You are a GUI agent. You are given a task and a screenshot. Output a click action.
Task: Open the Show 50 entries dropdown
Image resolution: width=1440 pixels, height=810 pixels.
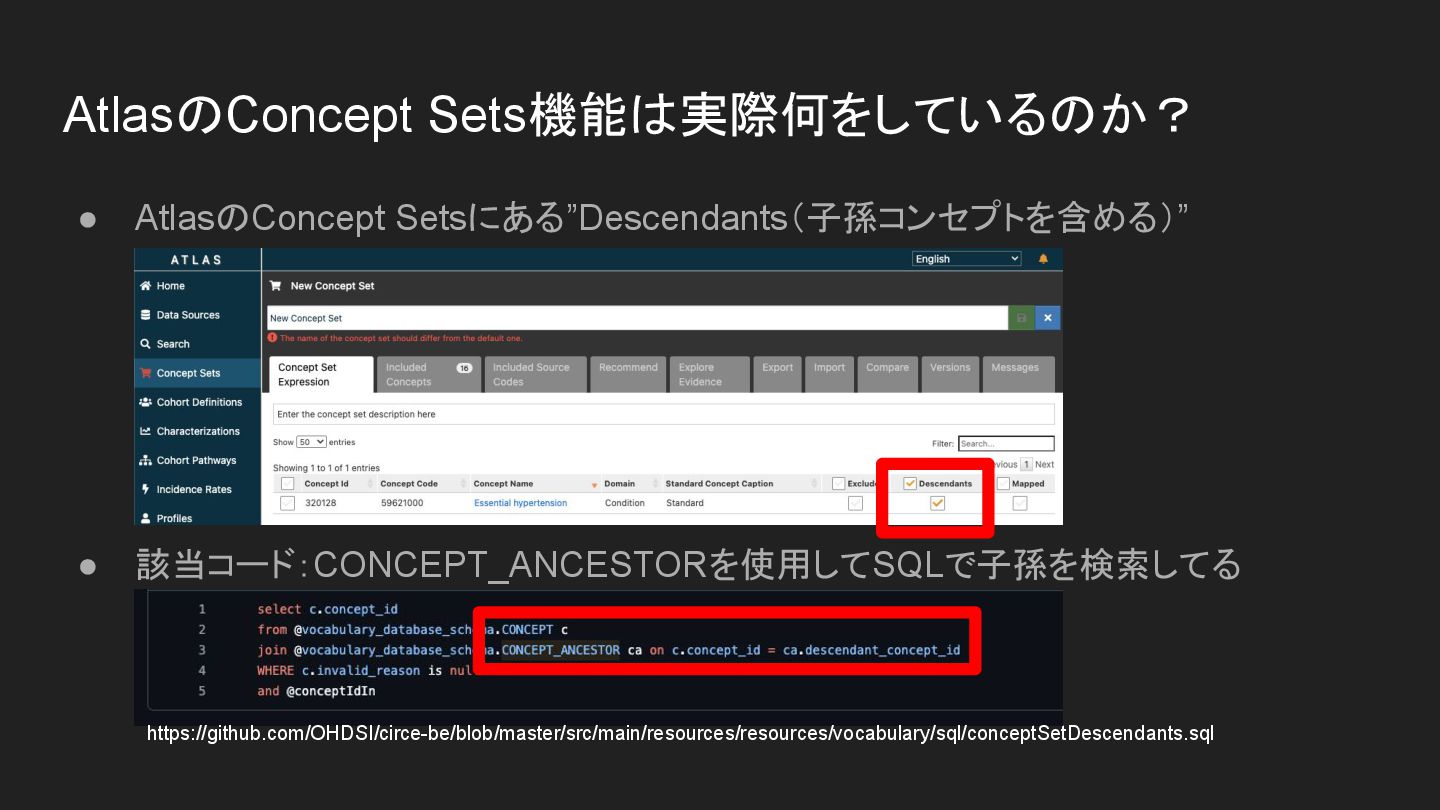click(312, 442)
